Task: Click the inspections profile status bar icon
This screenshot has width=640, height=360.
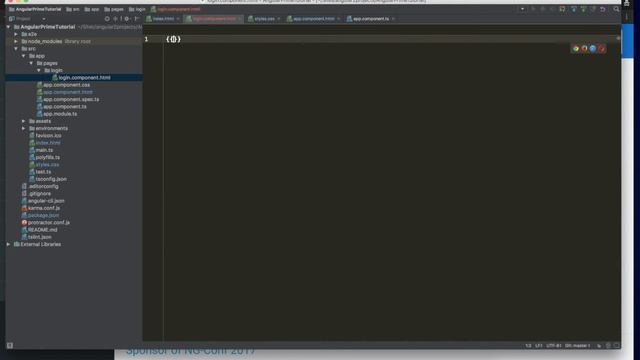Action: point(608,346)
